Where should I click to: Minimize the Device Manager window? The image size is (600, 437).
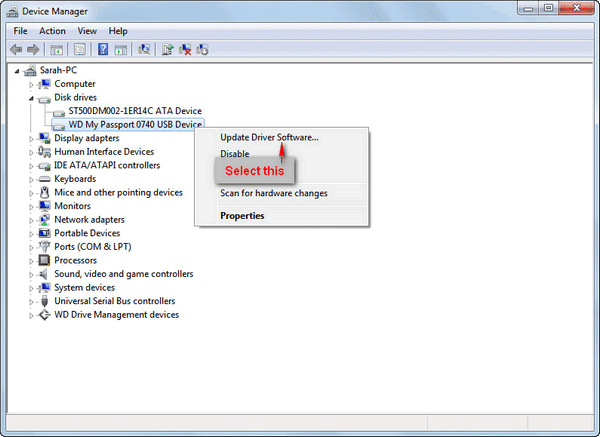529,8
